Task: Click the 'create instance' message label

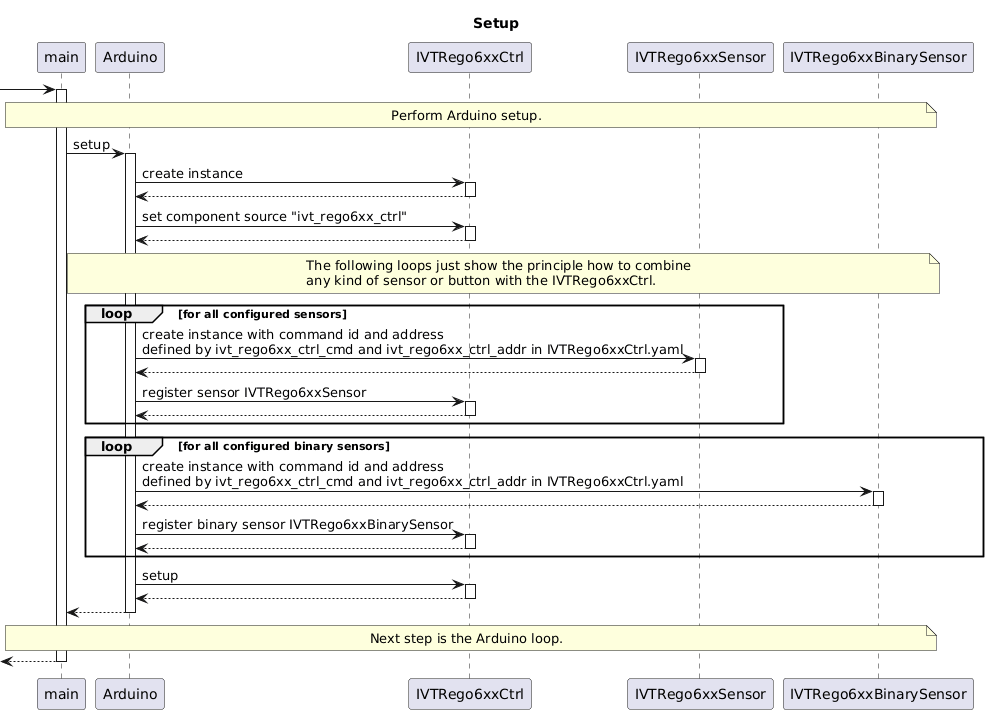Action: 192,174
